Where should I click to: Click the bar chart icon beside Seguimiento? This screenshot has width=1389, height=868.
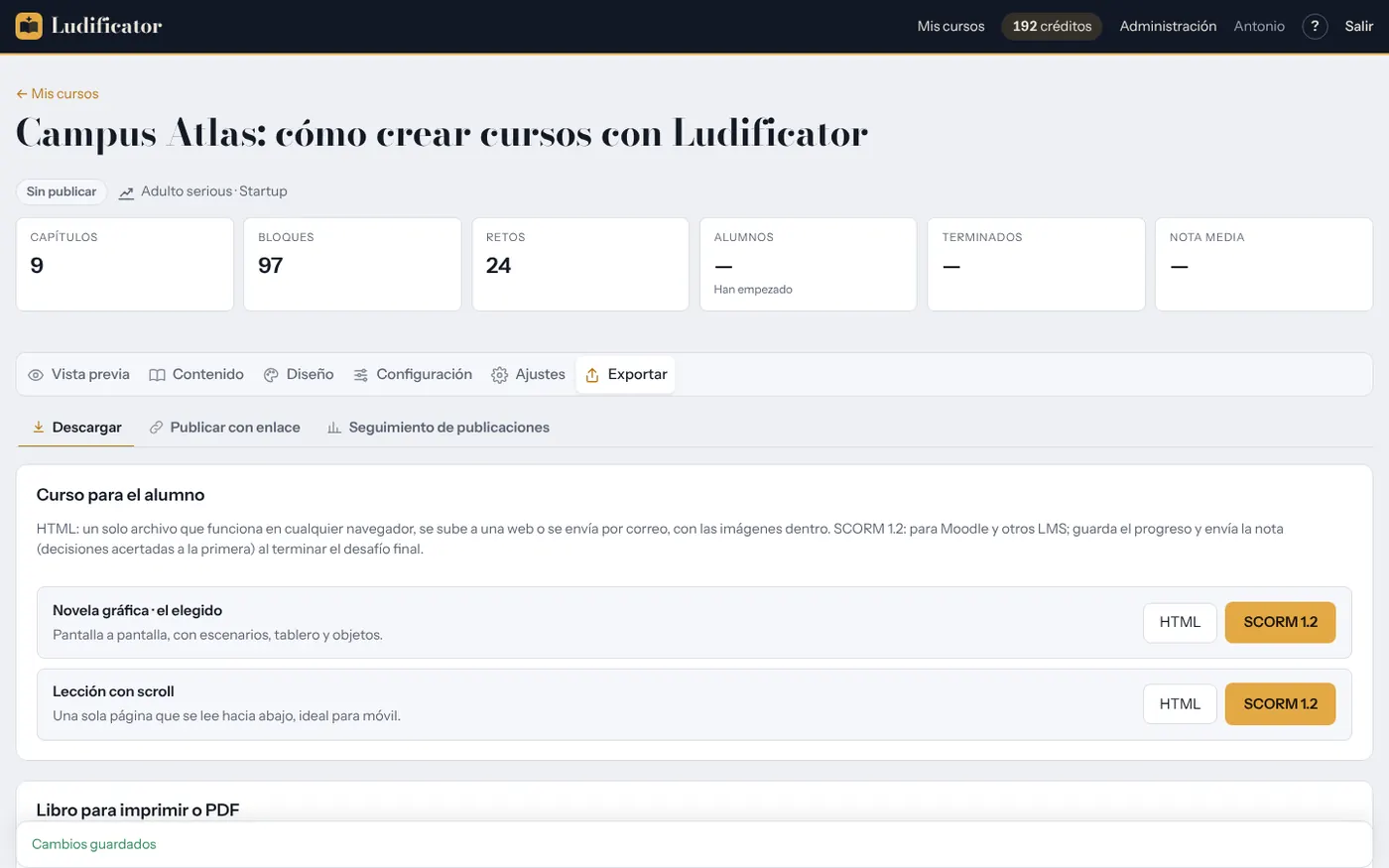pos(334,428)
